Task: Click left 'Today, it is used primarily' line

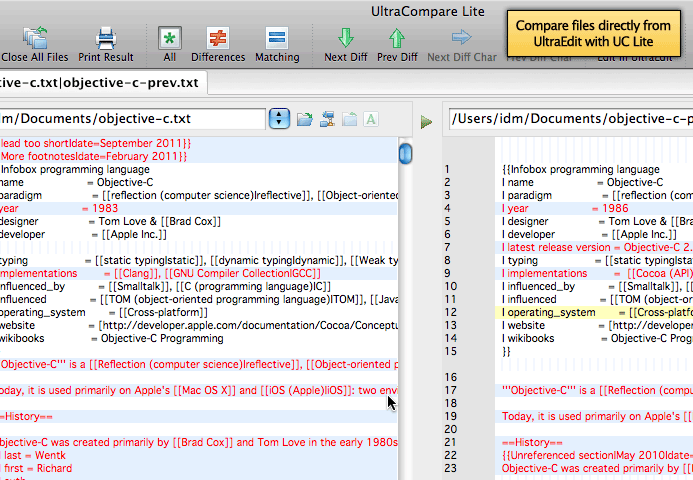Action: coord(199,391)
